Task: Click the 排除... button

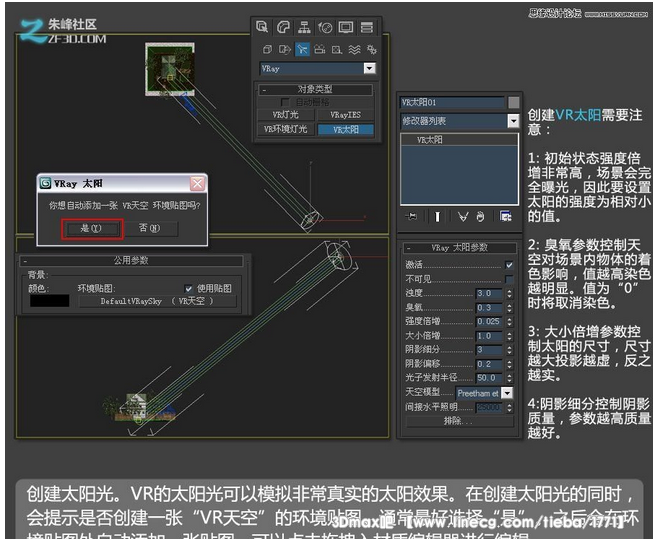Action: tap(459, 421)
